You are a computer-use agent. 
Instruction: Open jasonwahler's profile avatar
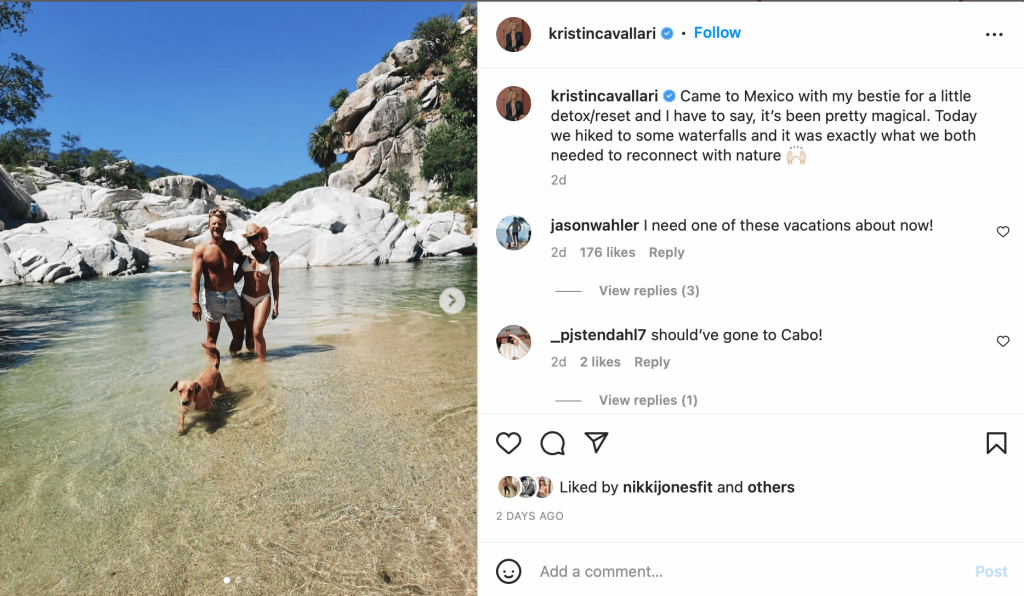click(x=514, y=233)
